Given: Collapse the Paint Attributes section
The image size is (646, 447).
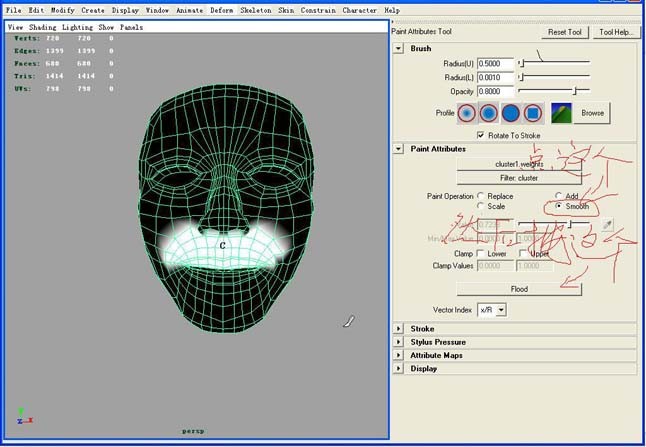Looking at the screenshot, I should [x=398, y=149].
